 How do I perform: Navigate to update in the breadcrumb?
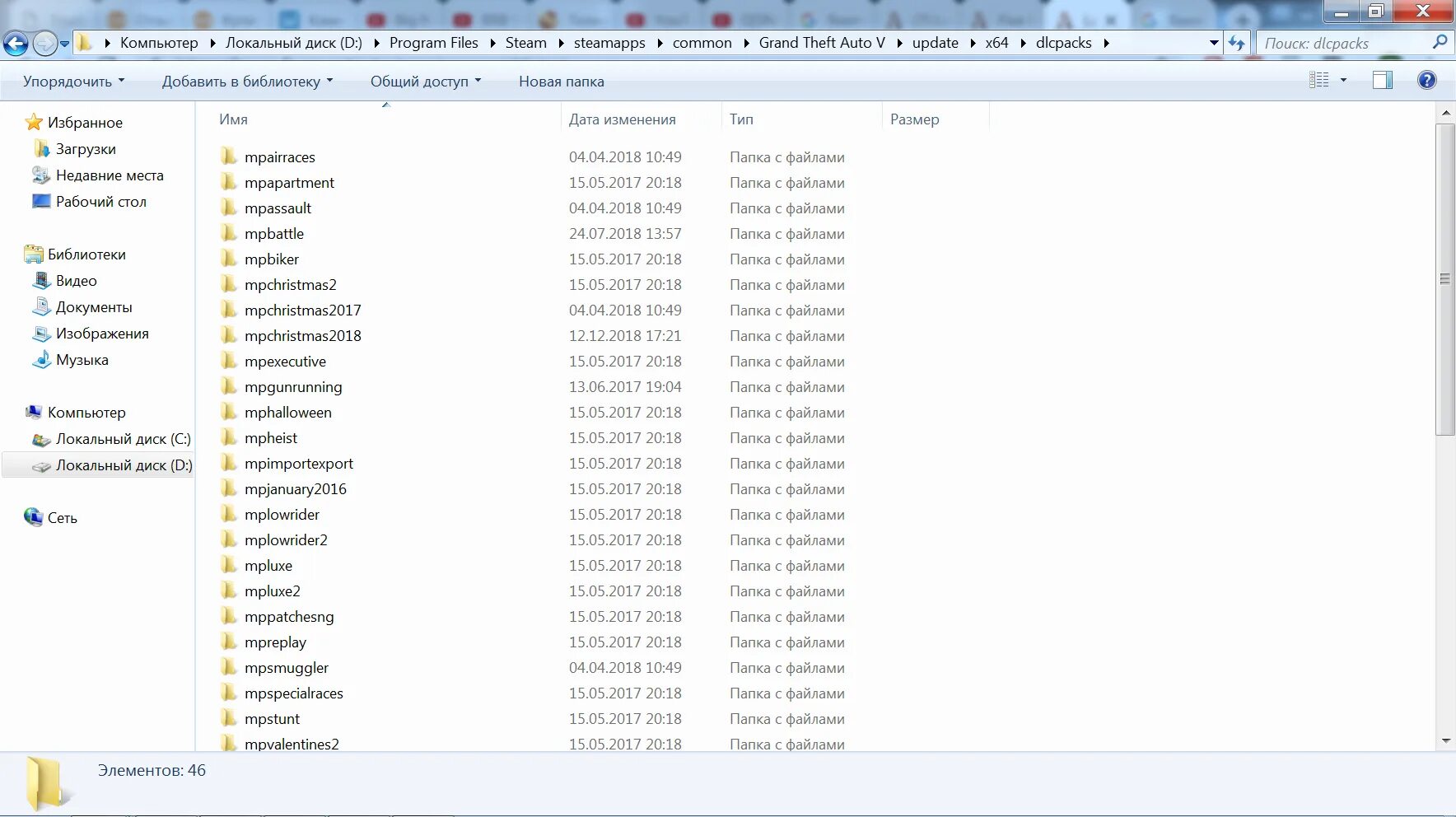(x=936, y=43)
